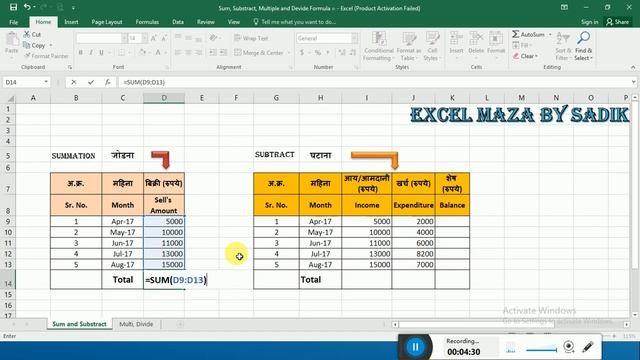Decrease font size with smaller A icon
640x360 pixels.
(x=164, y=38)
